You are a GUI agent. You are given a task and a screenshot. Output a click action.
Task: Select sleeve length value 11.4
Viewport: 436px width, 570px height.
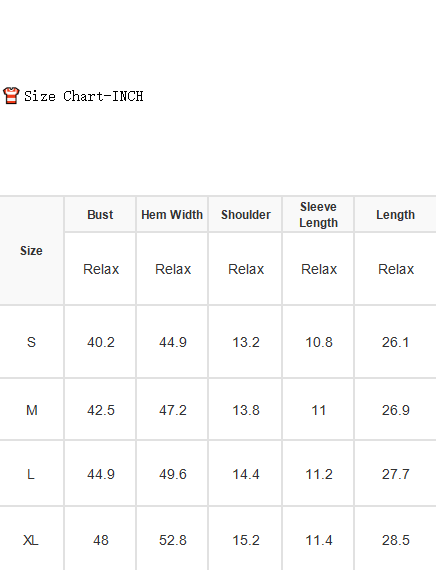(319, 540)
